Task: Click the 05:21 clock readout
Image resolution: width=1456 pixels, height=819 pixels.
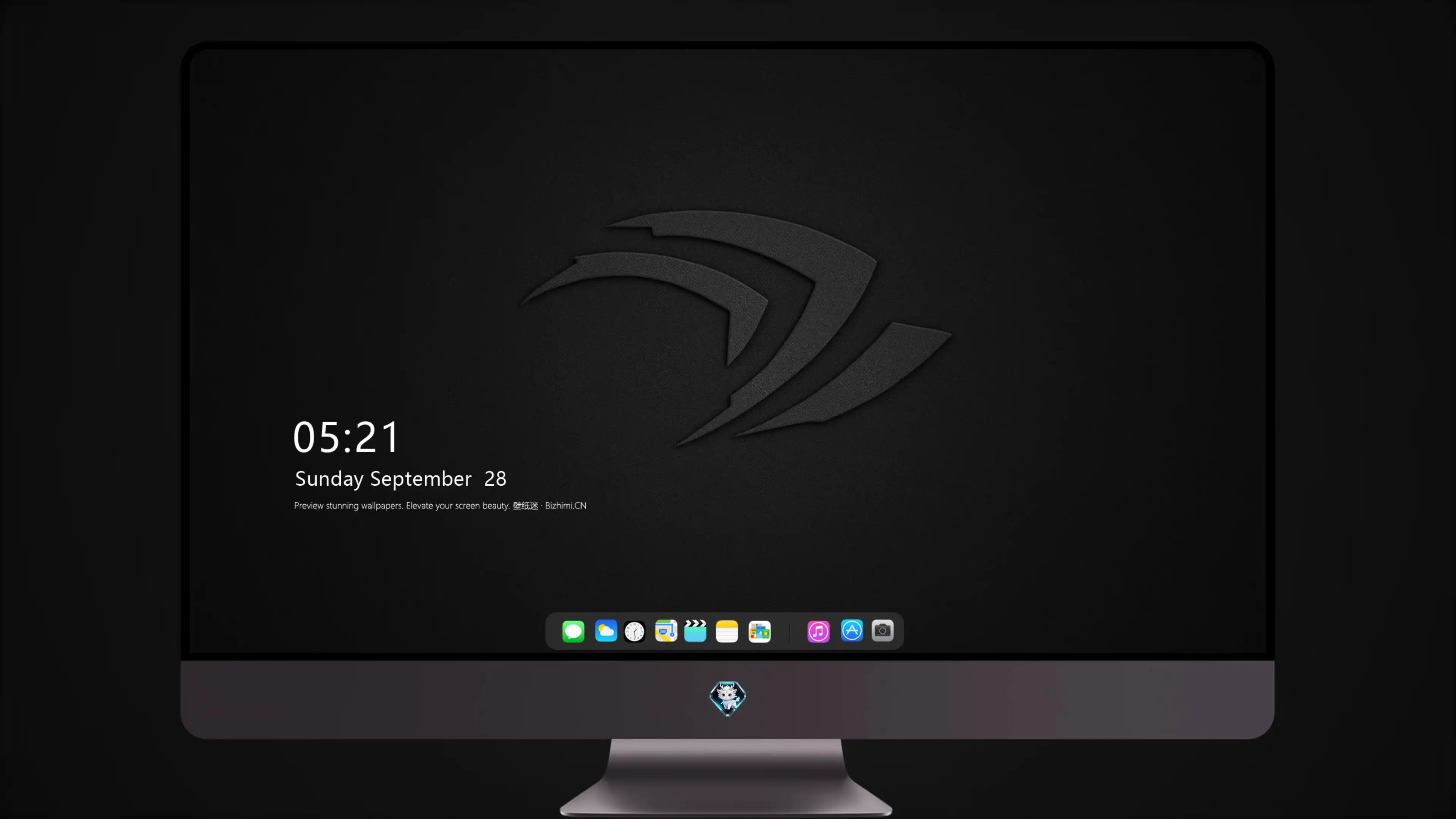Action: [346, 437]
